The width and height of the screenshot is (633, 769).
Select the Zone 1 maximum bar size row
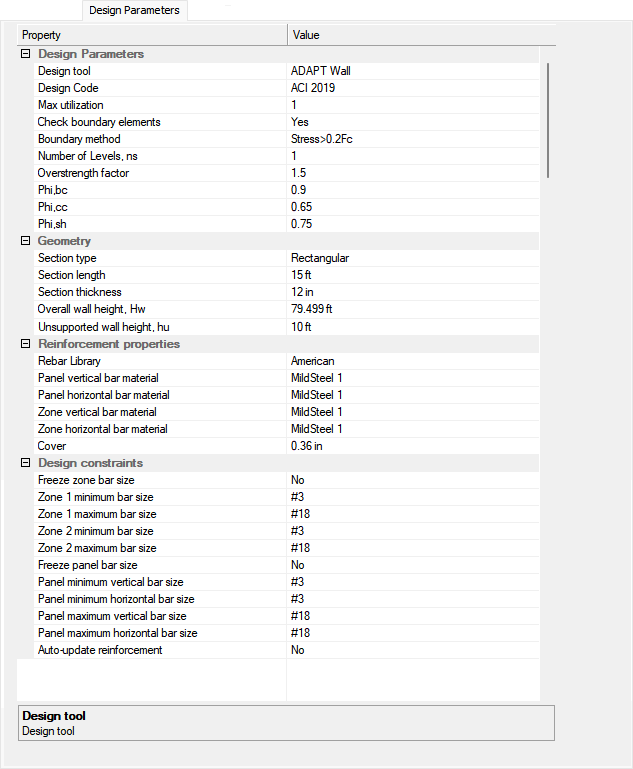(97, 514)
